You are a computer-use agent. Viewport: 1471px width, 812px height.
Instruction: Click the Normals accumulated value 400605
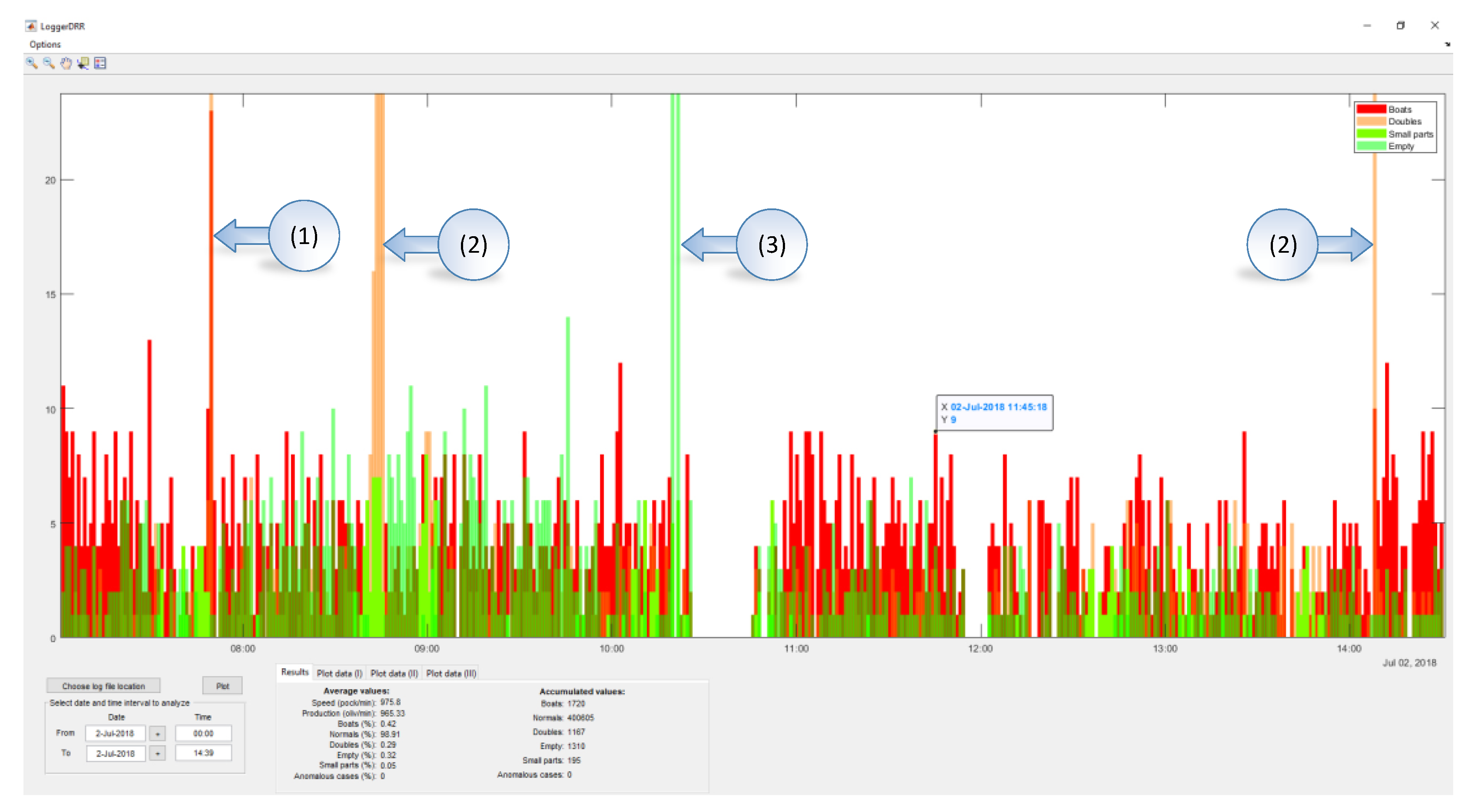click(580, 718)
